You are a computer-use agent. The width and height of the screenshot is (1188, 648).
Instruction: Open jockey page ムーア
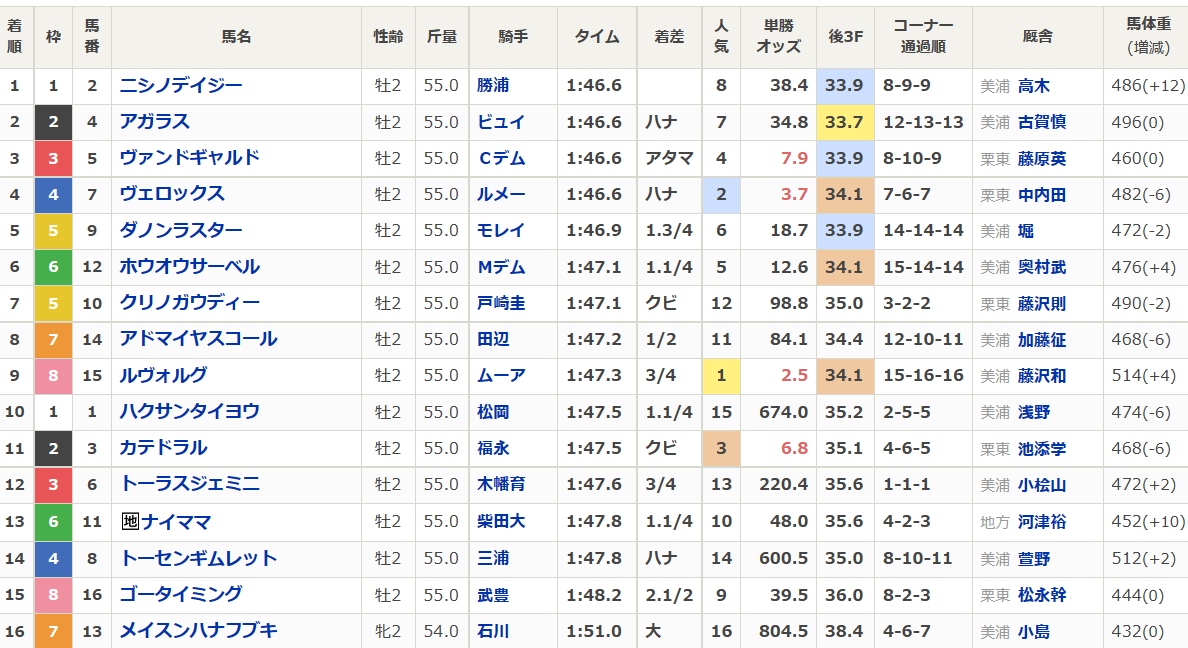[501, 375]
